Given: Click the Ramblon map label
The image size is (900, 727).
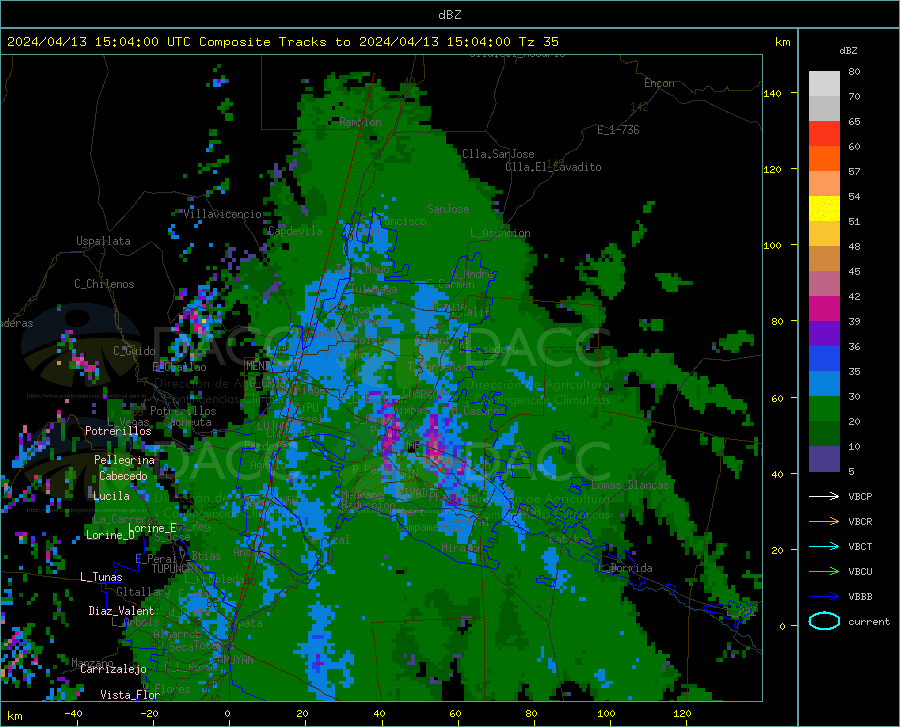Looking at the screenshot, I should coord(360,122).
